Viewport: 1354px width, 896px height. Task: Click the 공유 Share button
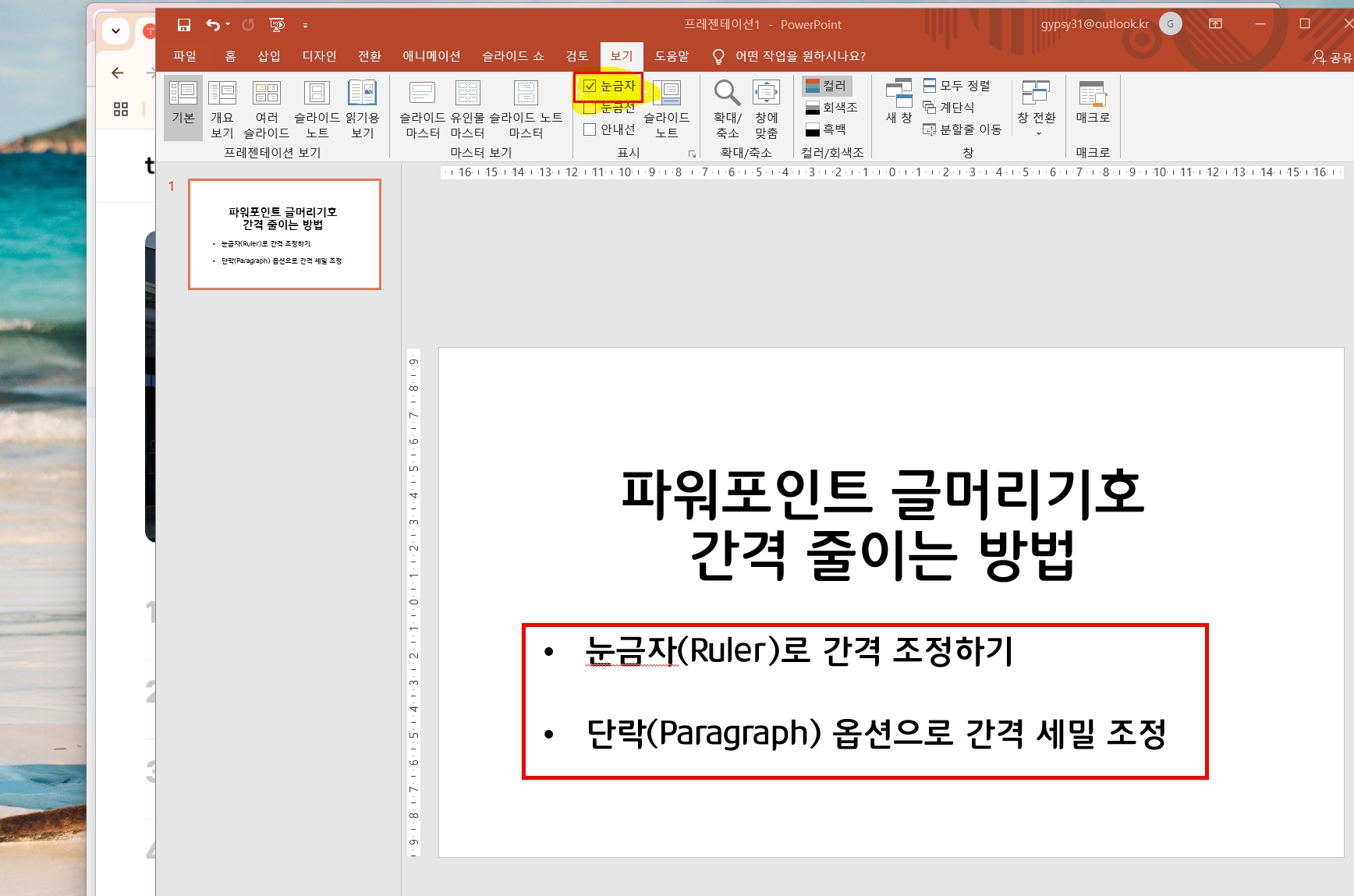tap(1332, 57)
